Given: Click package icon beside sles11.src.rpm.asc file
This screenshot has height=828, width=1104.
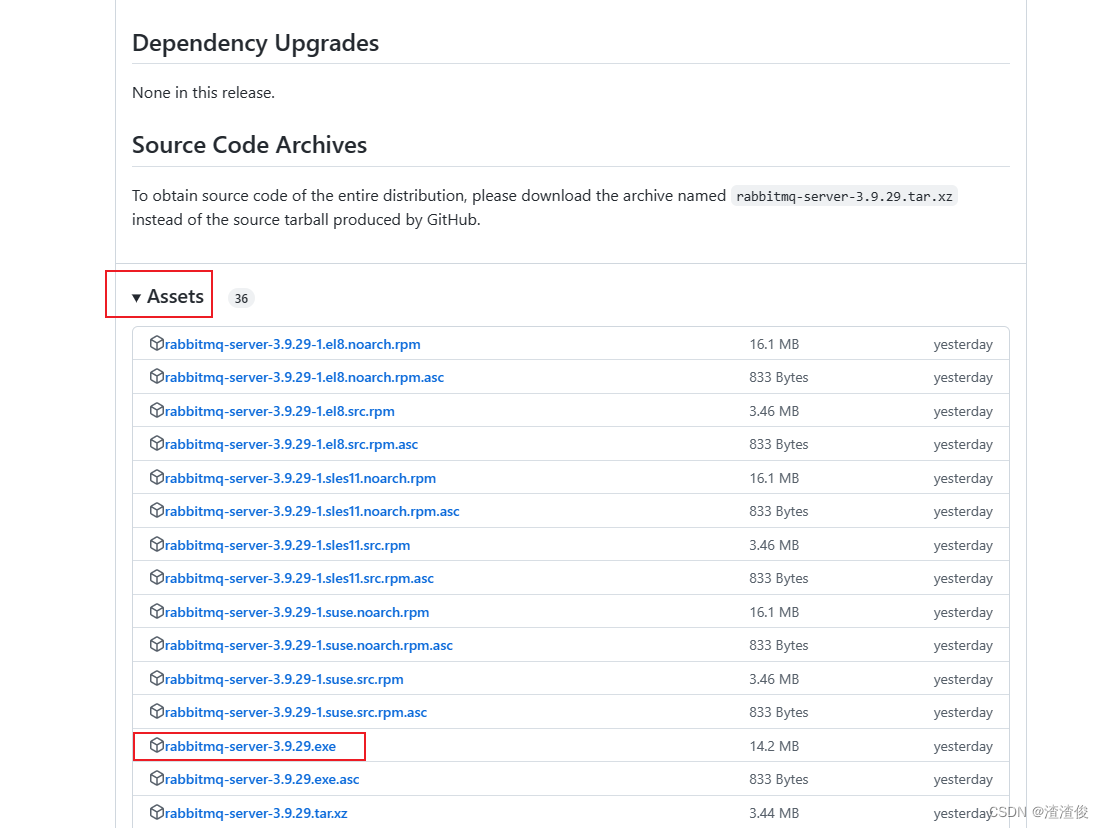Looking at the screenshot, I should (x=156, y=577).
